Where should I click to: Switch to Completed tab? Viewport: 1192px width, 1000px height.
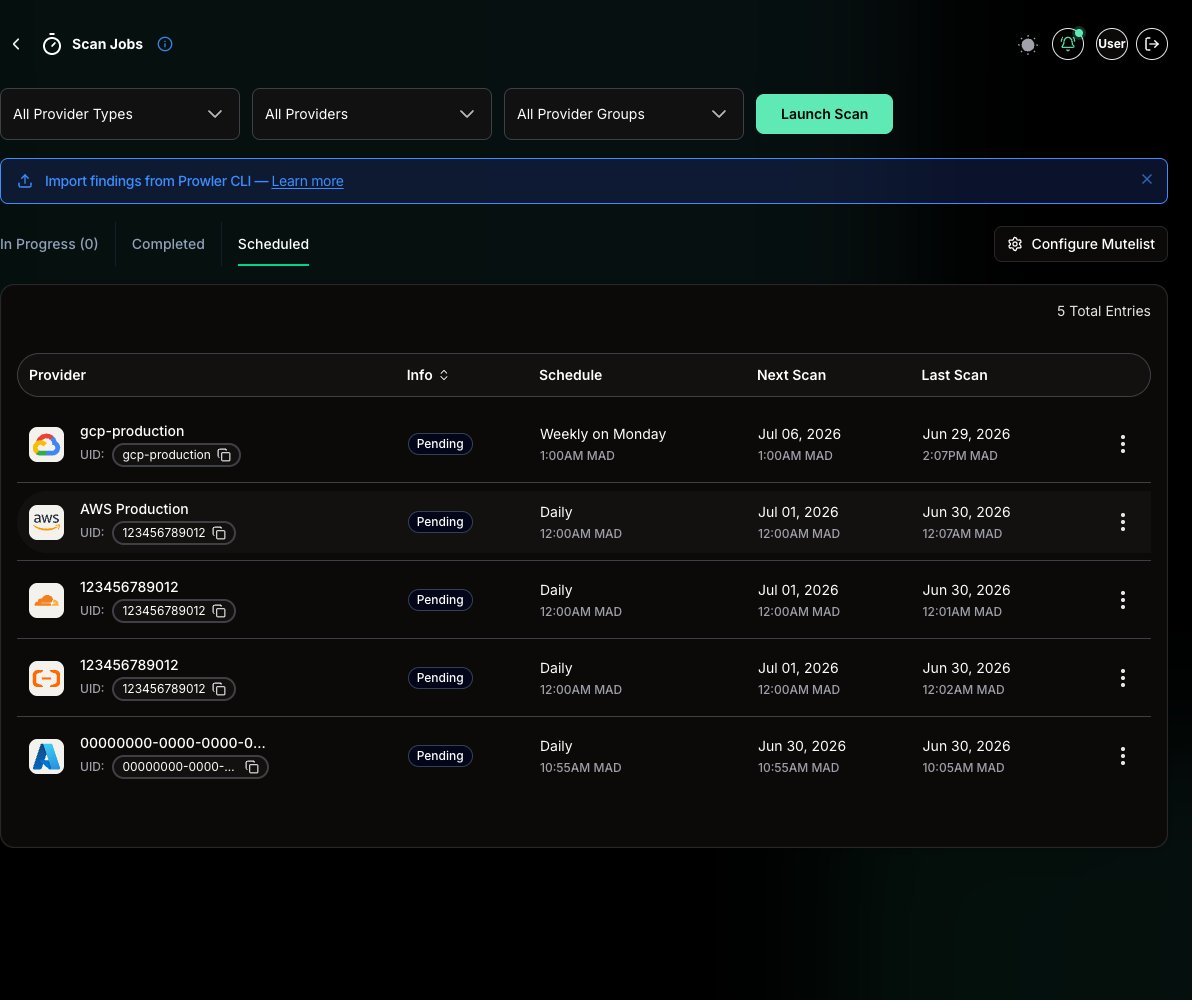(x=168, y=244)
